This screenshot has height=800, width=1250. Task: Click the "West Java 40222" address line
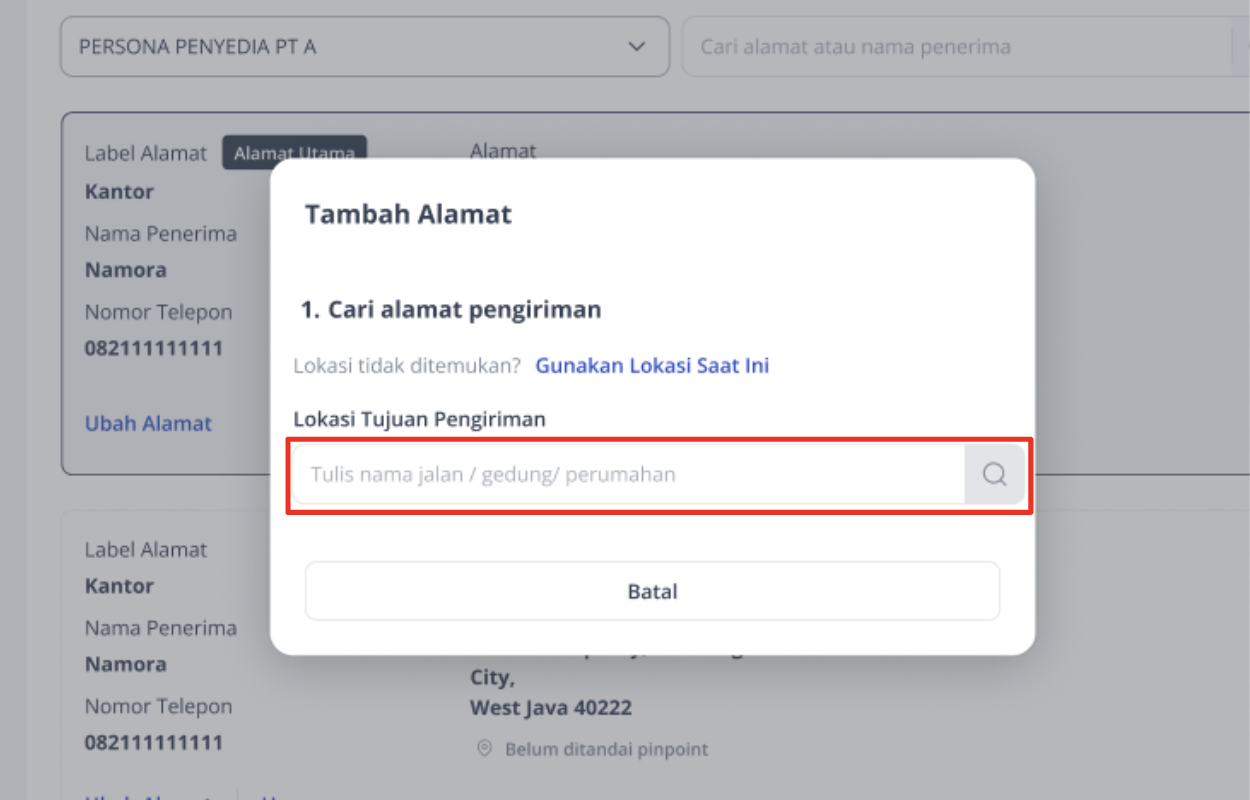(x=551, y=708)
